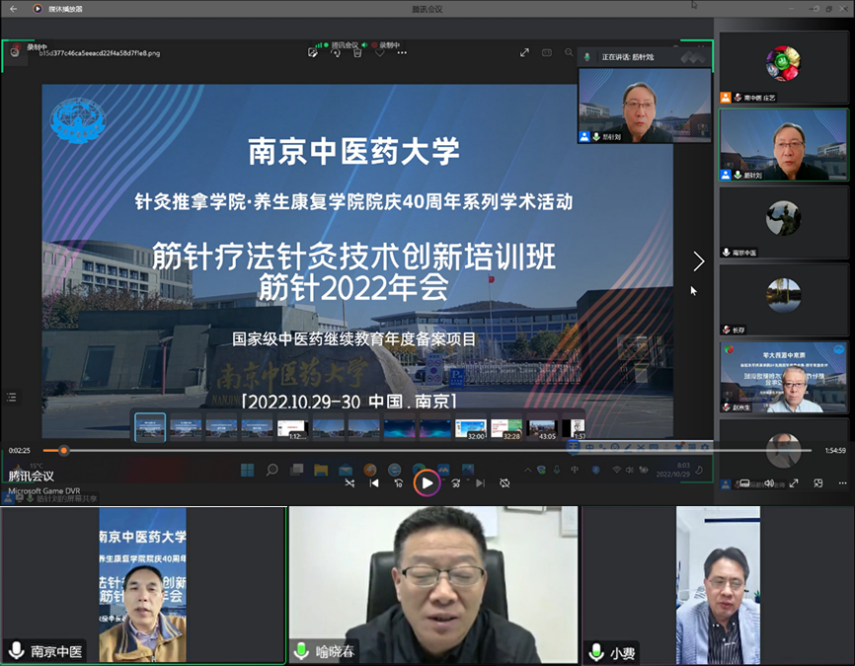Delete the image with the trash icon
The height and width of the screenshot is (666, 855).
tap(357, 53)
